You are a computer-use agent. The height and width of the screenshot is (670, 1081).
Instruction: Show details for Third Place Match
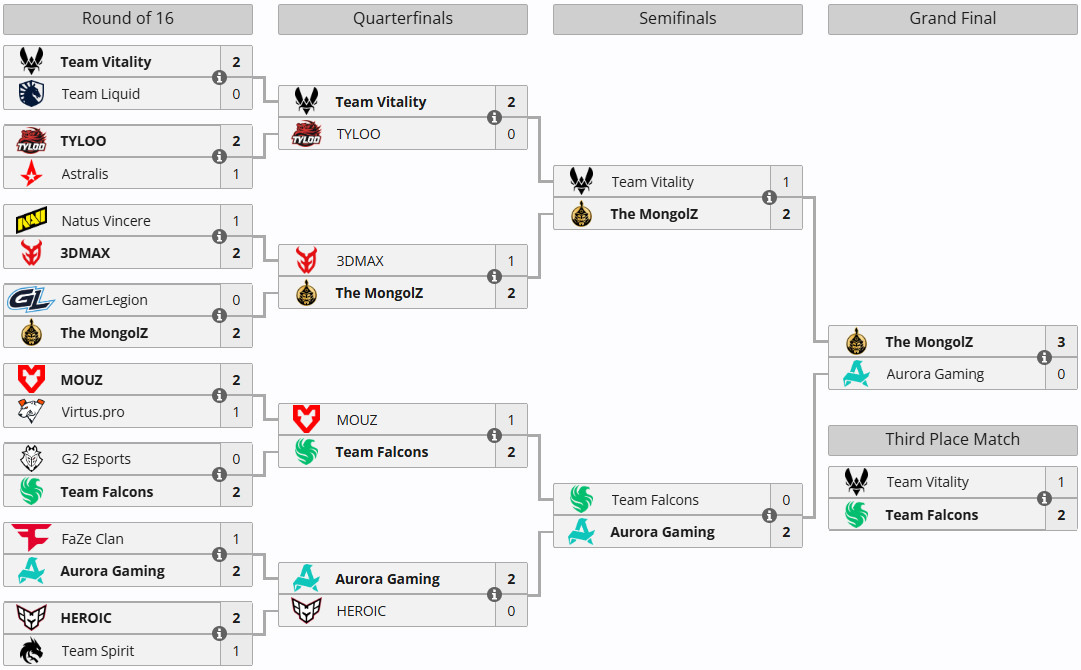click(1044, 498)
